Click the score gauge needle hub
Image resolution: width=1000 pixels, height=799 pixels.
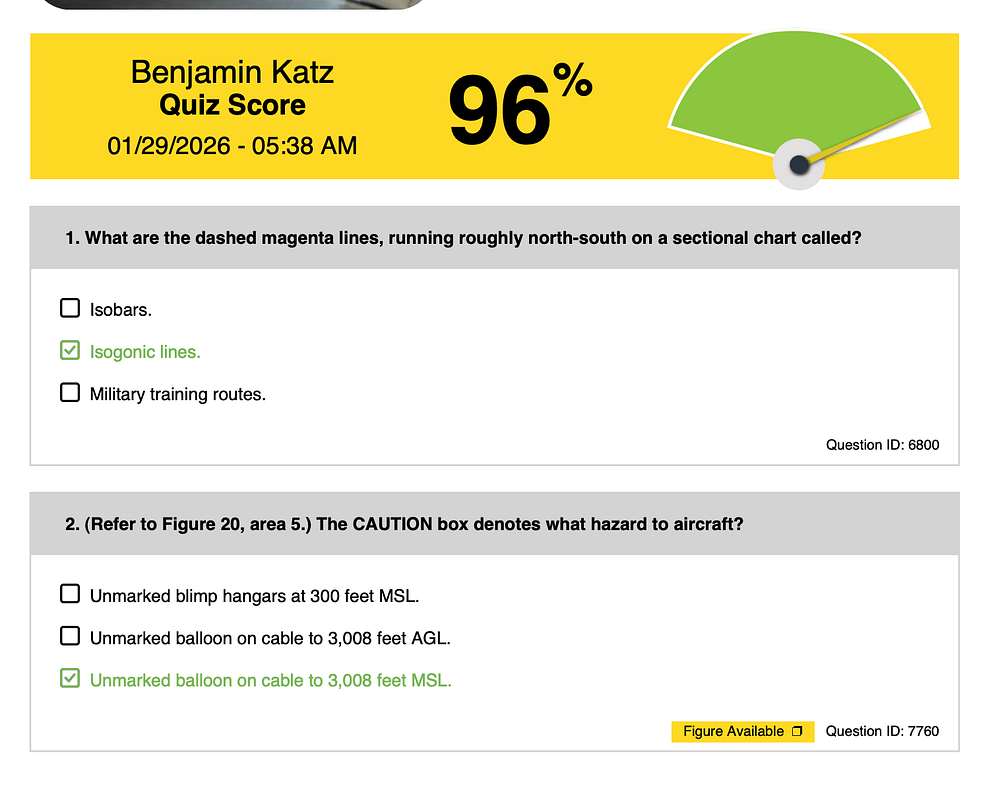(798, 165)
